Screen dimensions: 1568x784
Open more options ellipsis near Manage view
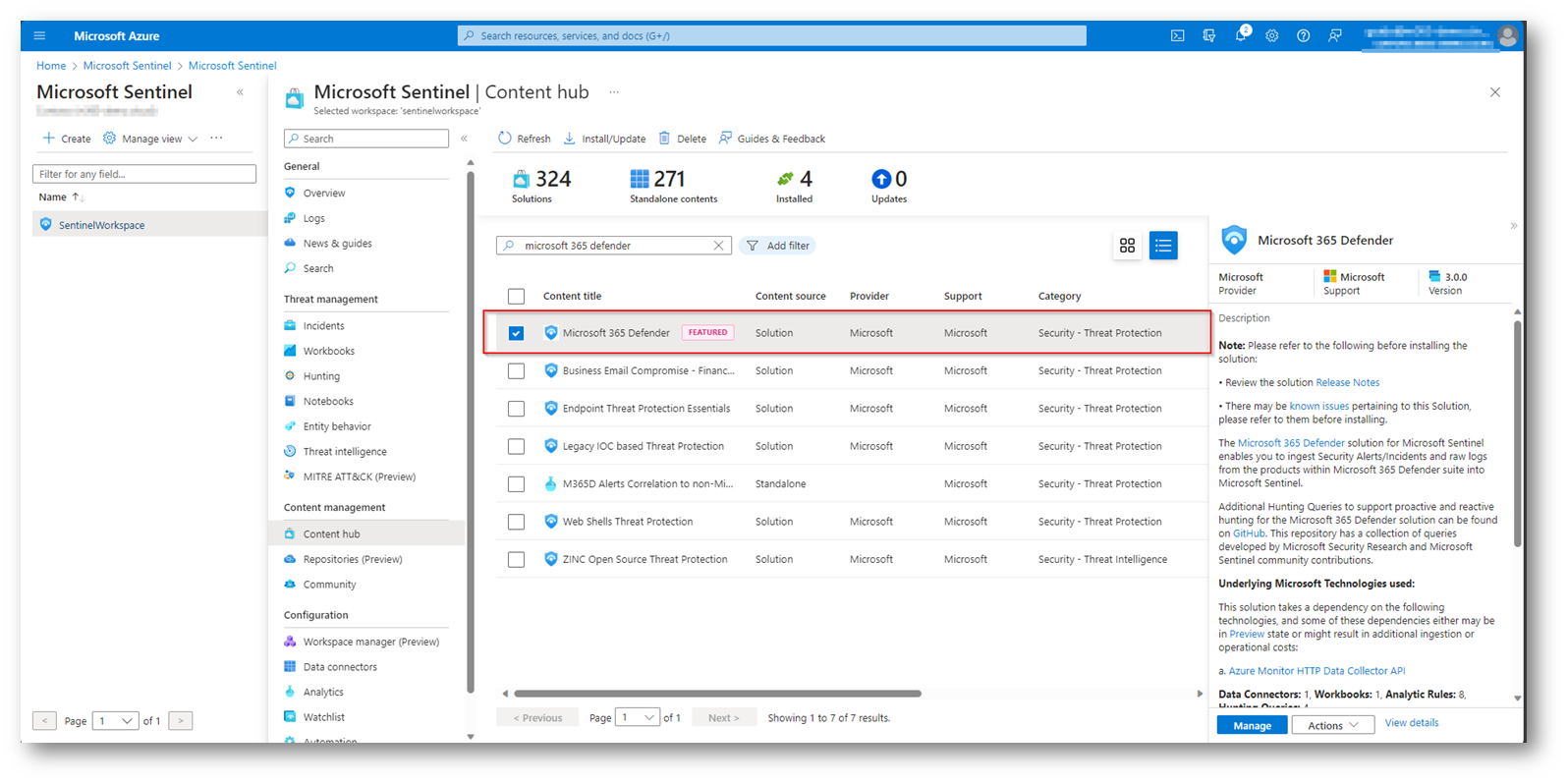pyautogui.click(x=216, y=139)
